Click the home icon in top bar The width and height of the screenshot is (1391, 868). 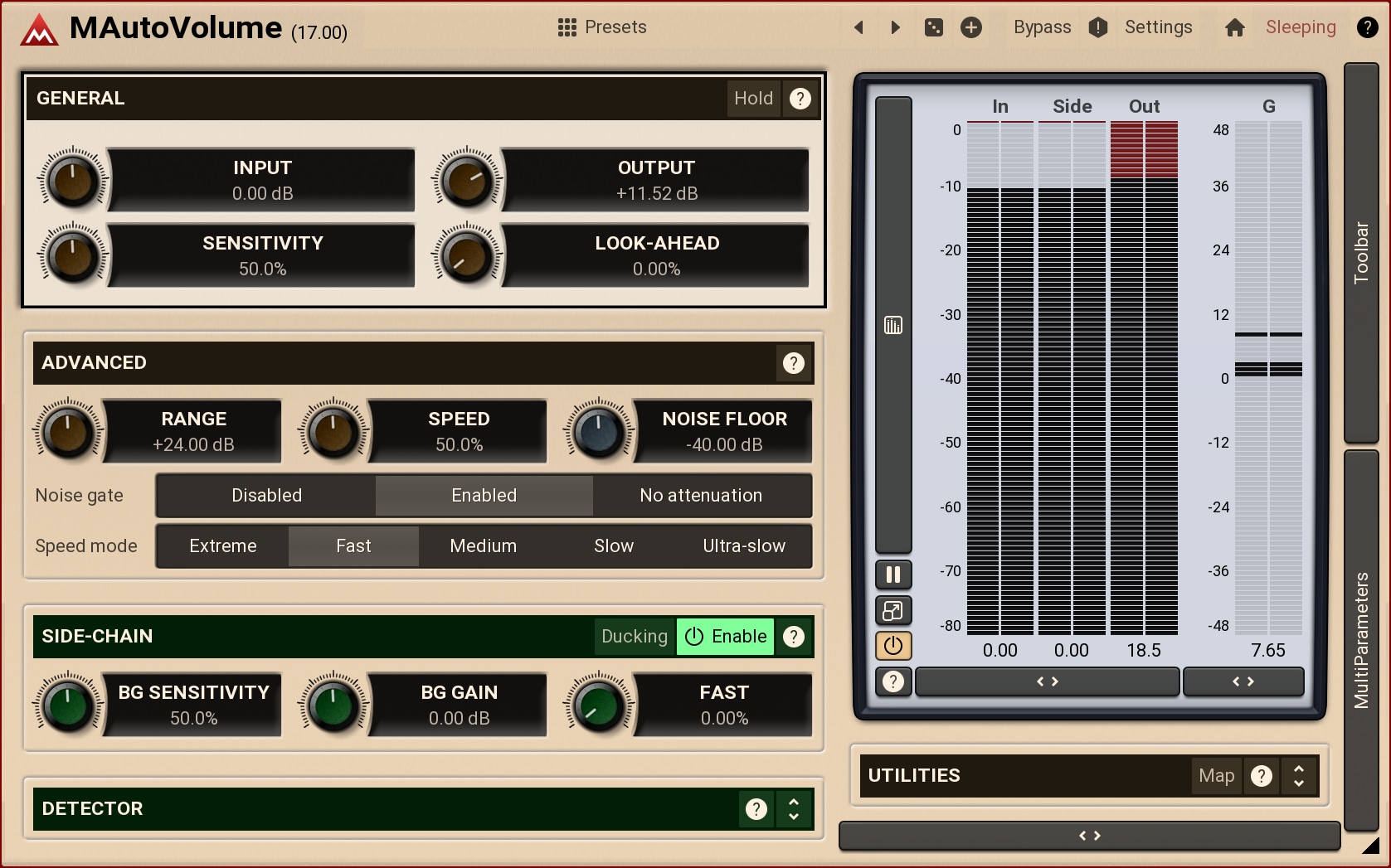[1234, 27]
